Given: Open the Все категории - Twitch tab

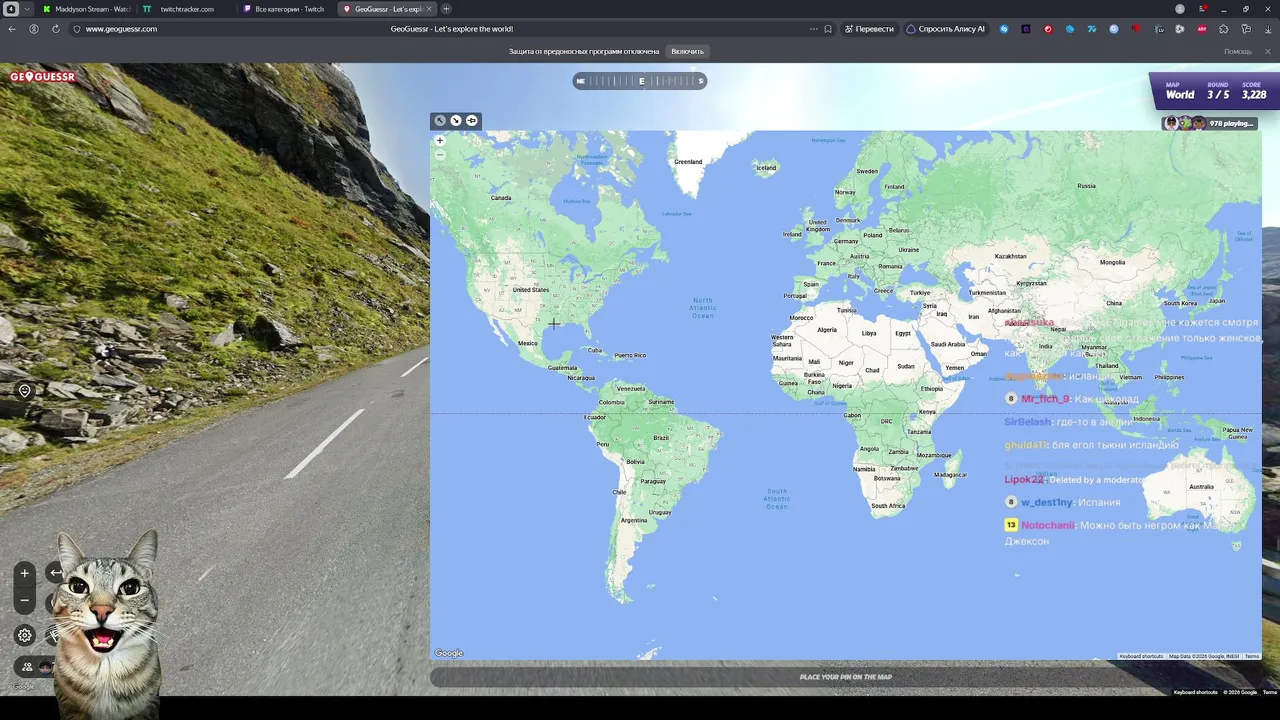Looking at the screenshot, I should pyautogui.click(x=285, y=9).
